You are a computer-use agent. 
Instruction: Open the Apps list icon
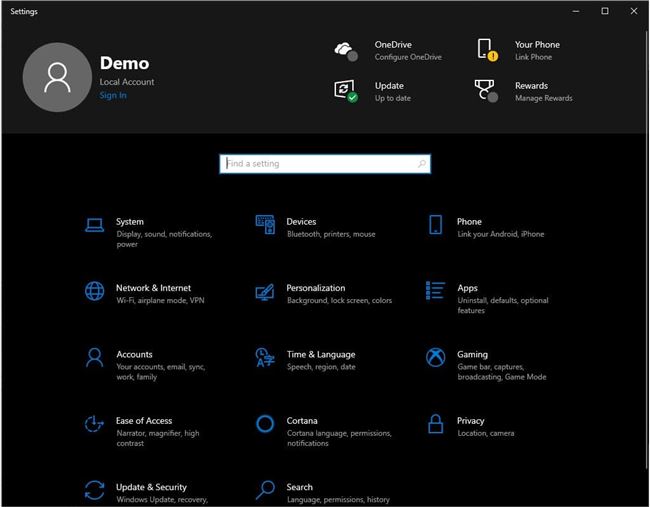[435, 290]
